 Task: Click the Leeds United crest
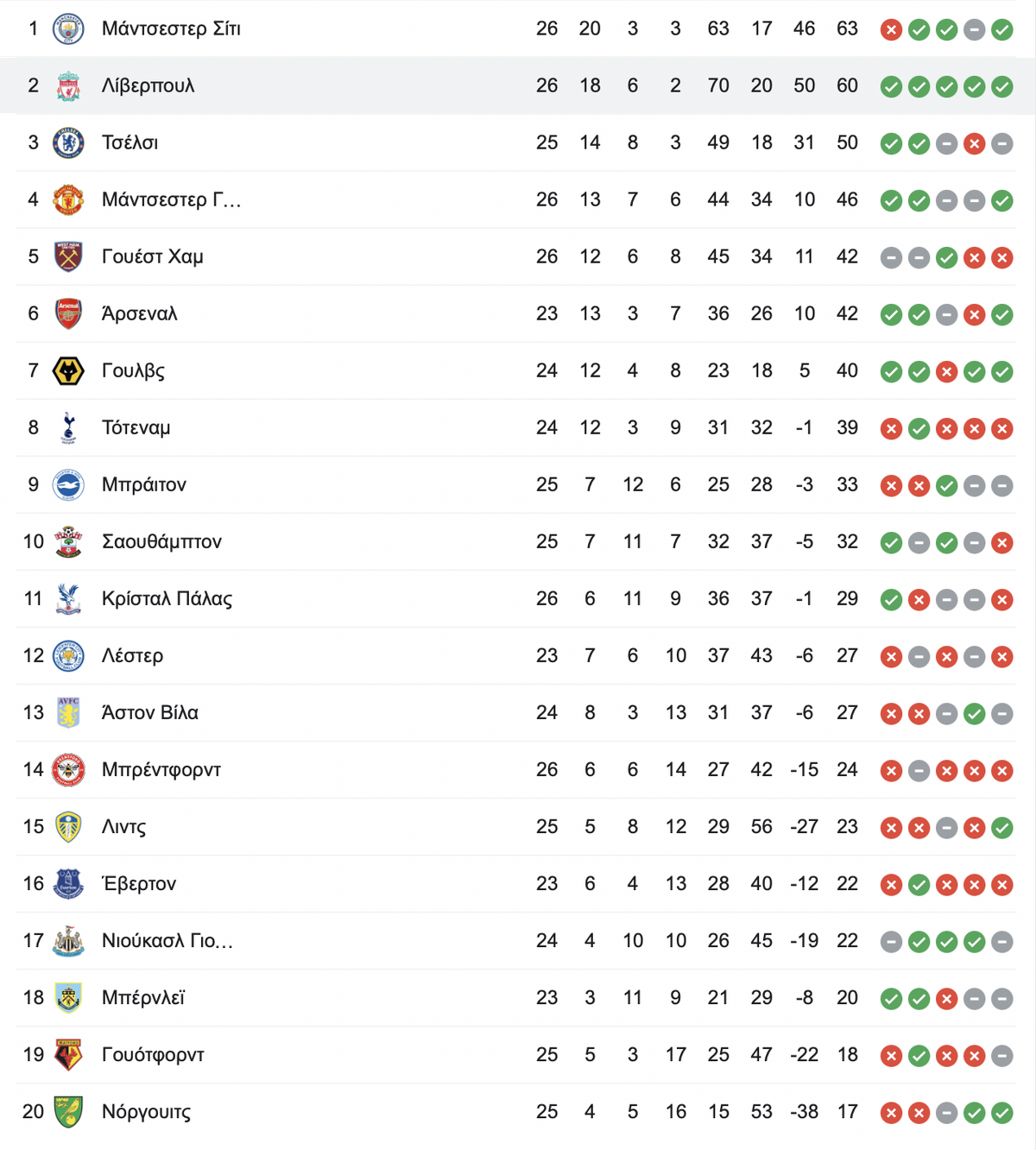68,827
